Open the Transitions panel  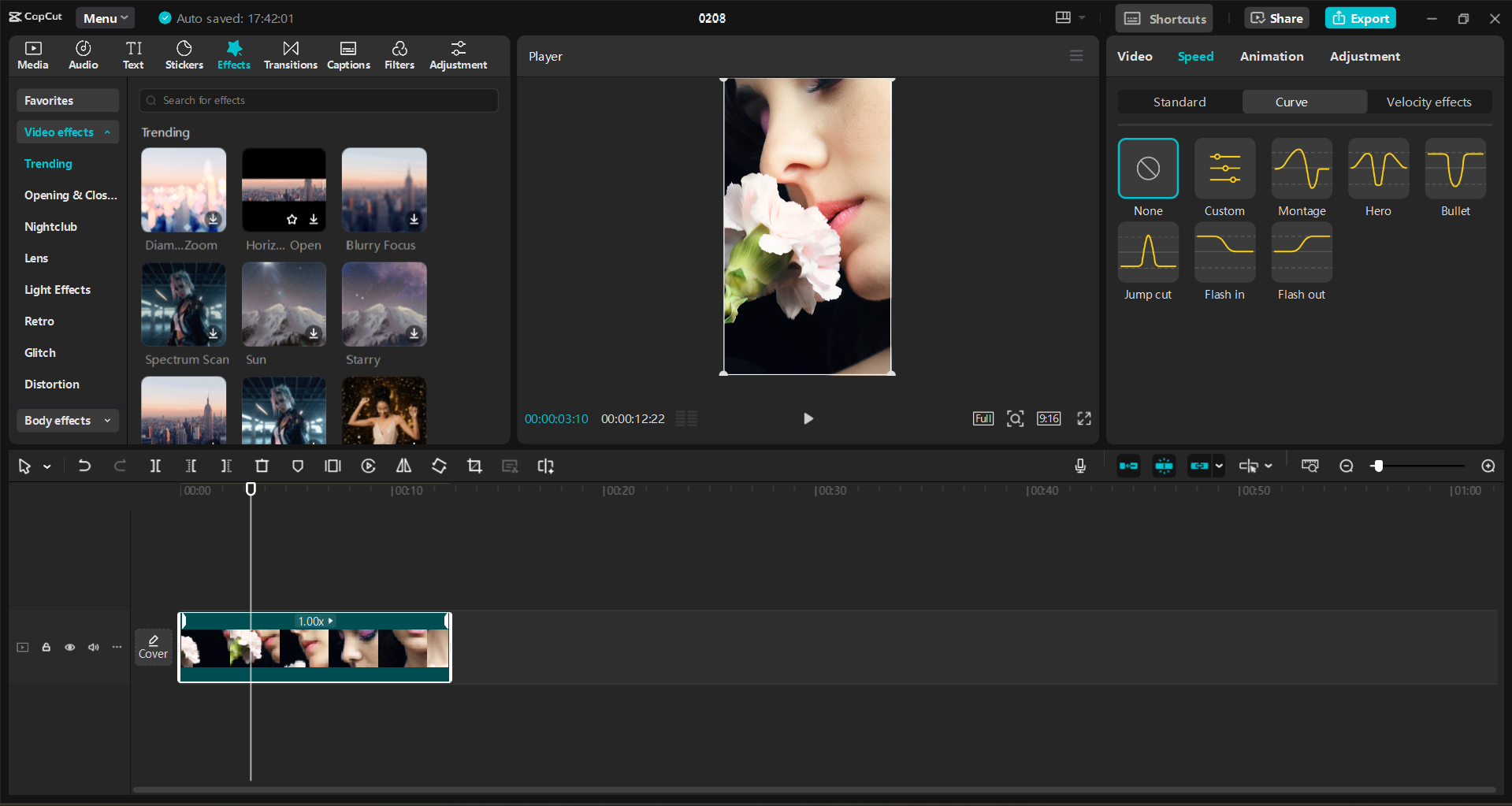(x=290, y=56)
